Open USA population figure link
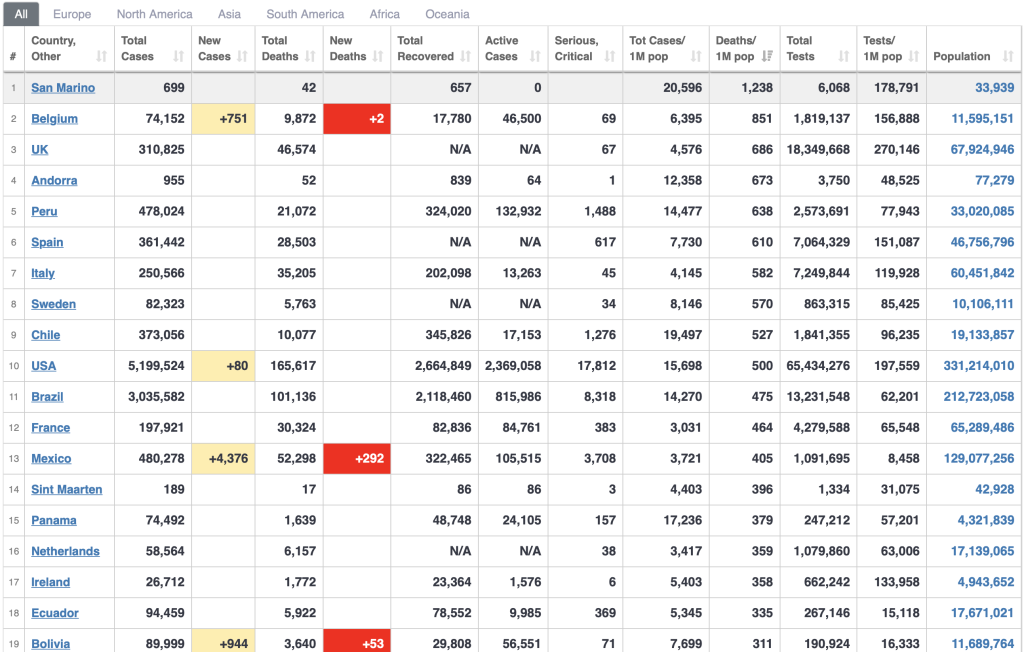This screenshot has width=1024, height=652. pyautogui.click(x=978, y=366)
